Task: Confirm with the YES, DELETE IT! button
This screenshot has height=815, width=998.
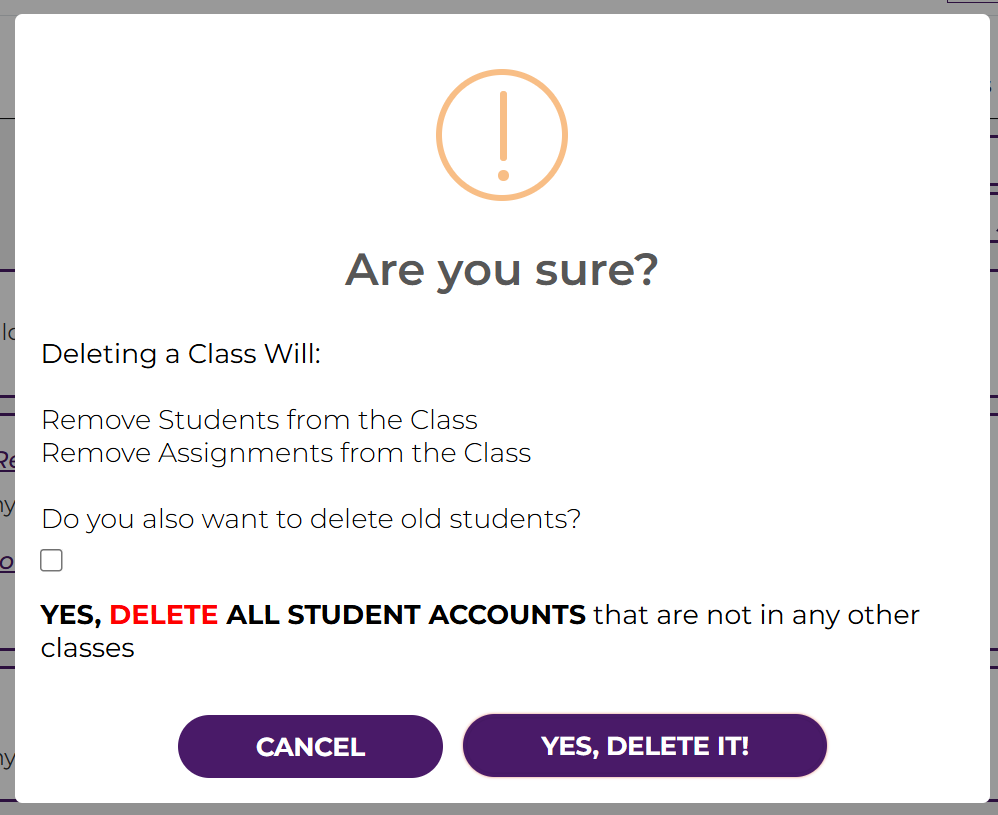Action: (x=644, y=746)
